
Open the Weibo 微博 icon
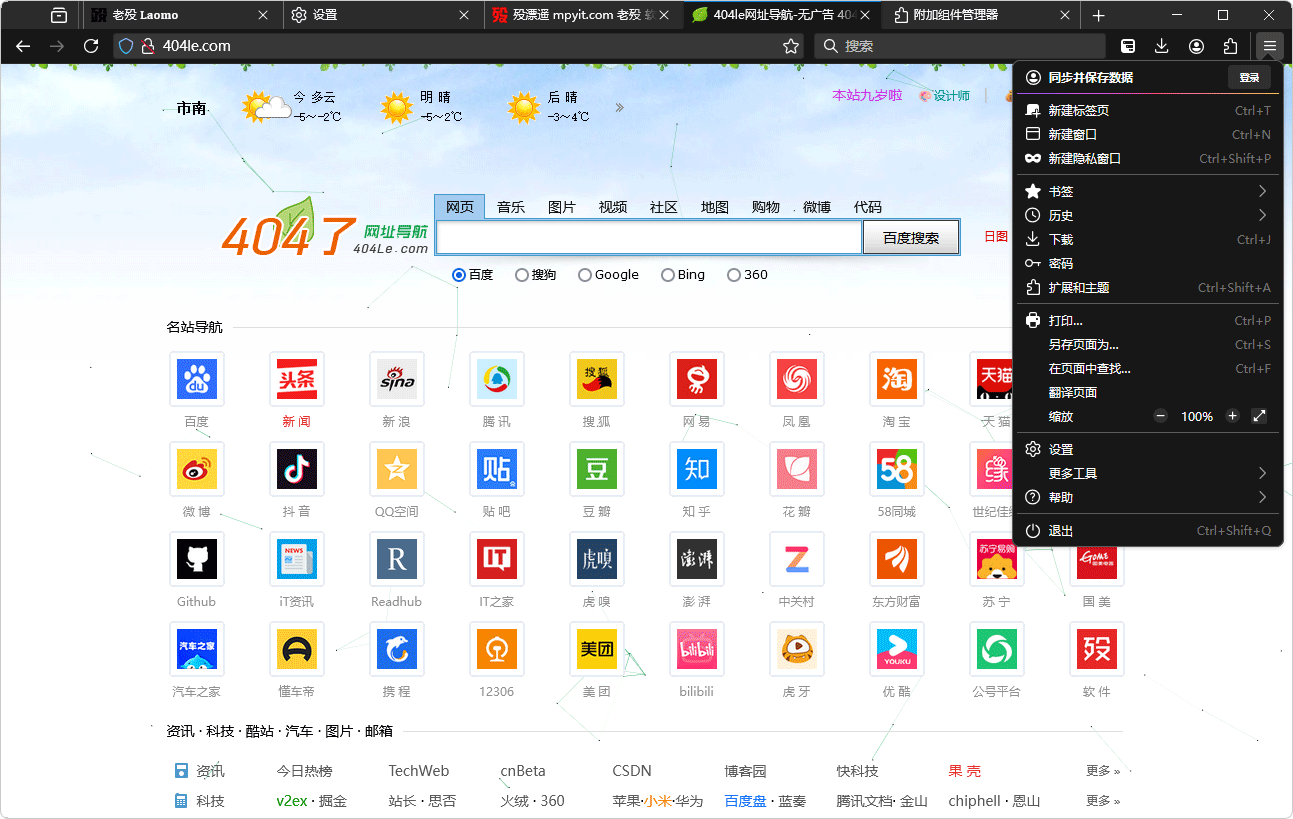tap(197, 469)
